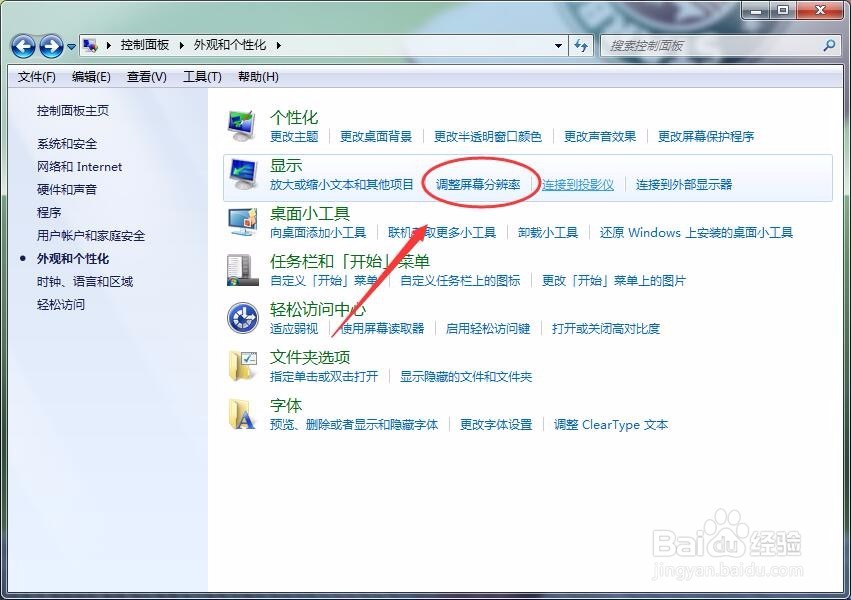Click the Personalization monitor icon
Viewport: 851px width, 600px height.
tap(241, 125)
